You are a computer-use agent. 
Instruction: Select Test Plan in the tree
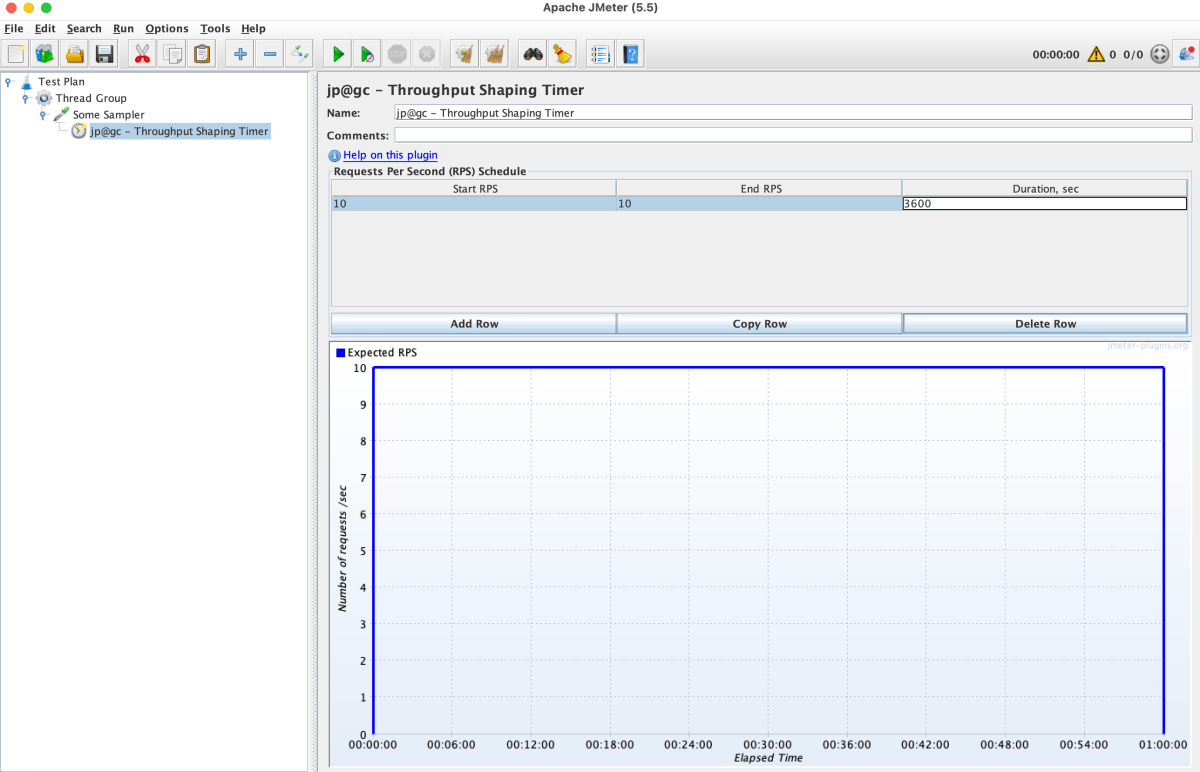[x=61, y=82]
